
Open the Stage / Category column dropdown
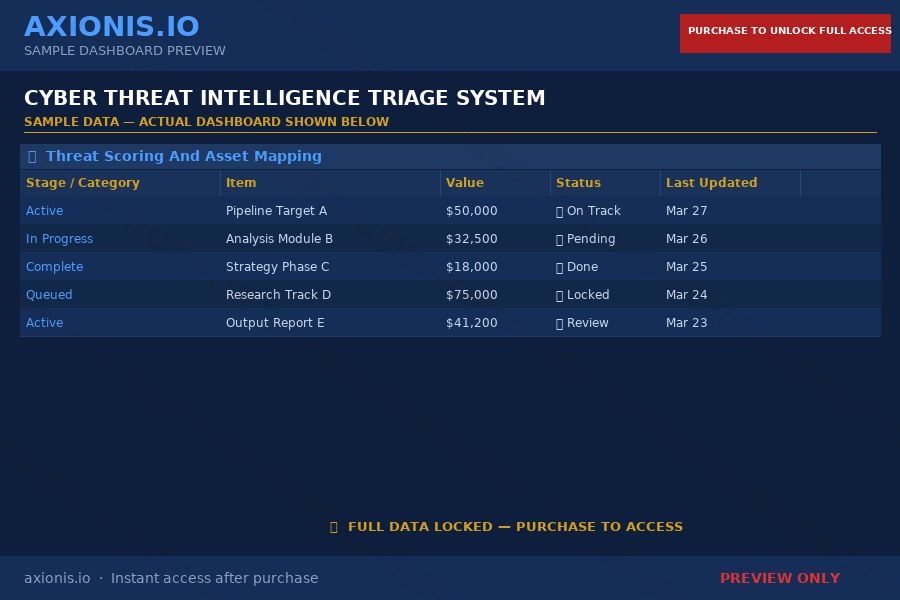83,183
